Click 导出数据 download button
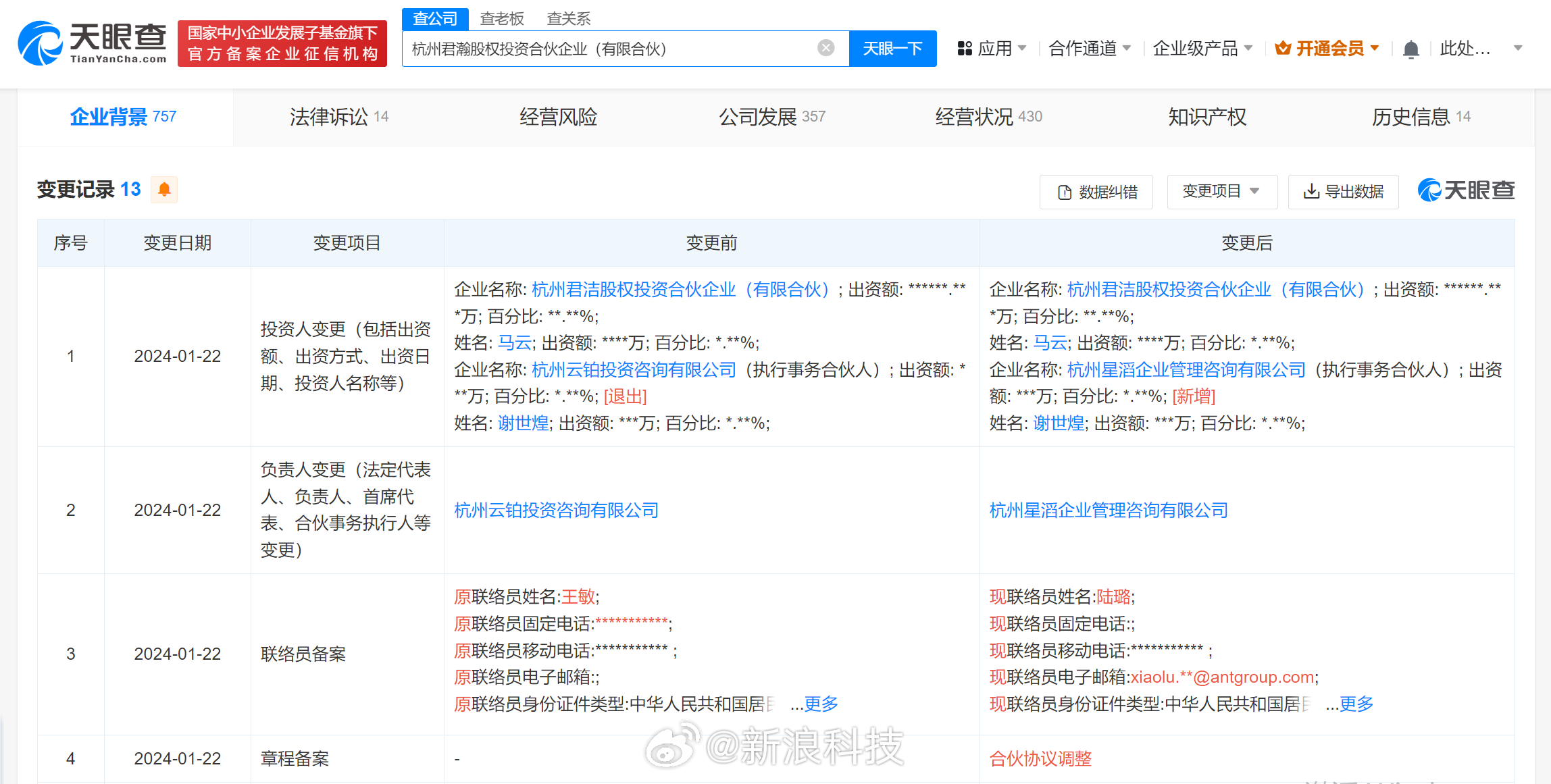This screenshot has height=784, width=1551. (1343, 192)
